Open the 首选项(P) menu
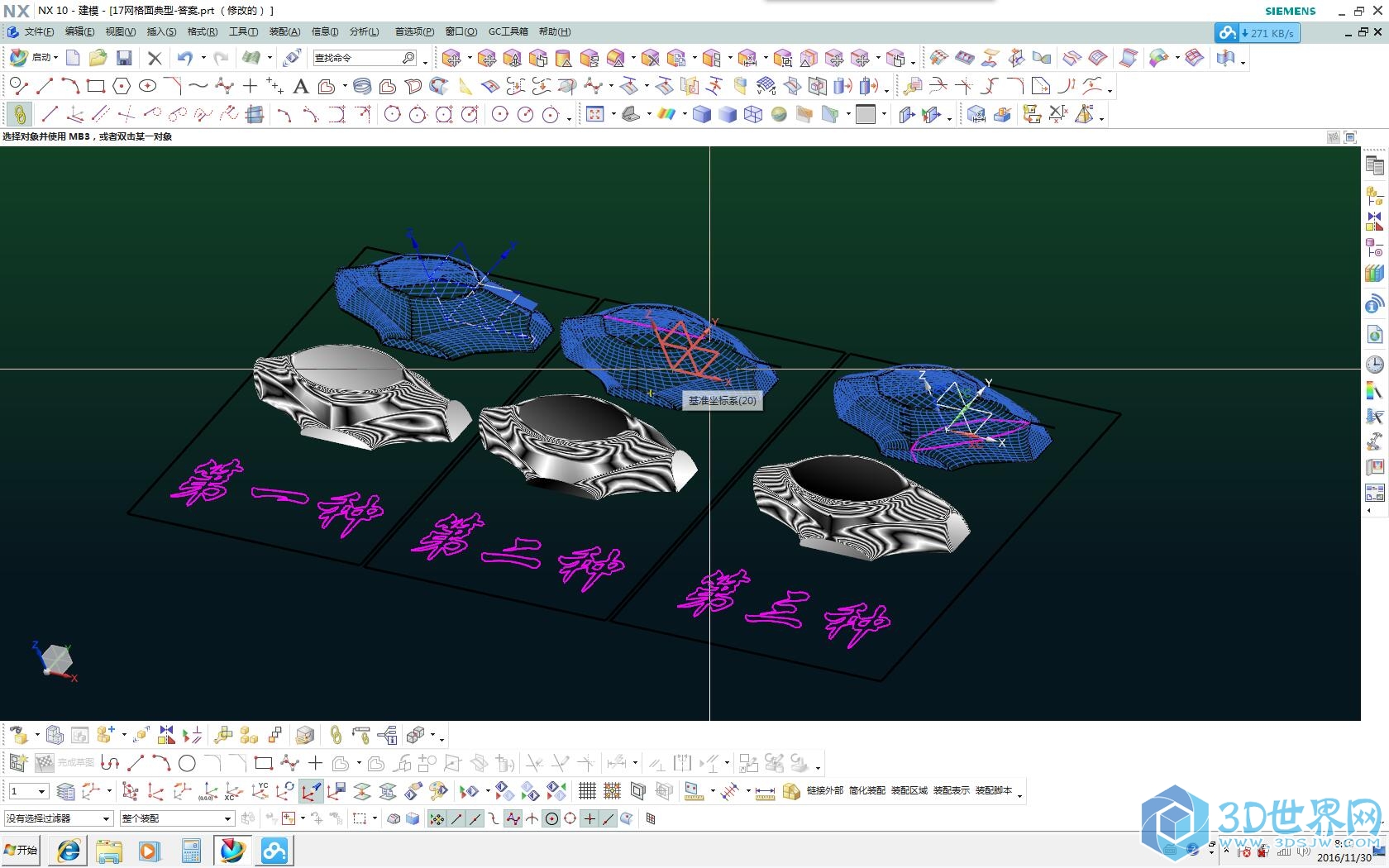The image size is (1389, 868). (x=414, y=31)
